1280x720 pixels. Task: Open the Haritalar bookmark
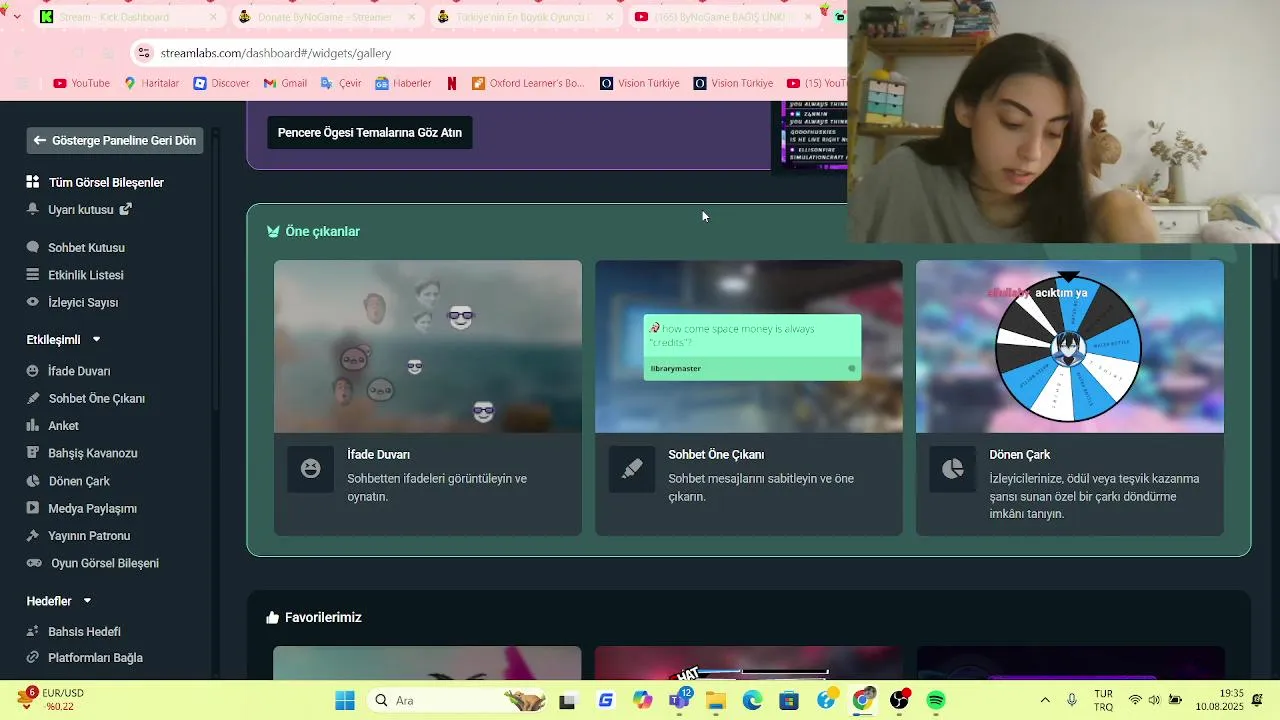151,83
